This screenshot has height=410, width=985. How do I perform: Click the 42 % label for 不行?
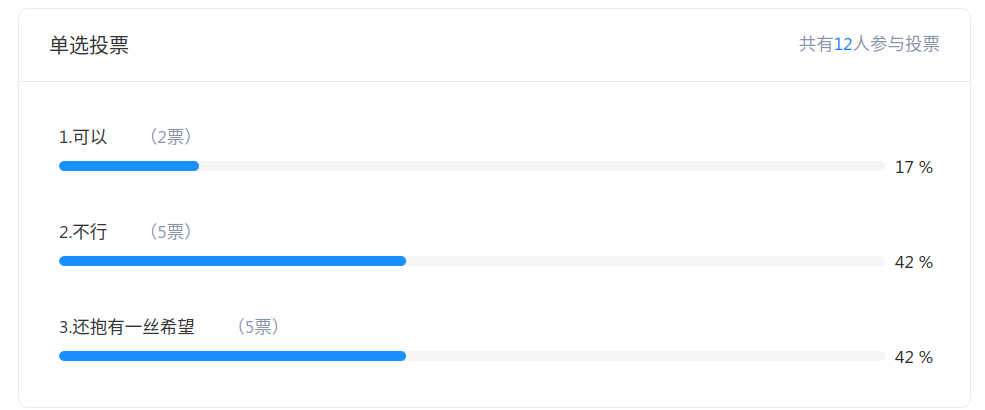pos(913,262)
